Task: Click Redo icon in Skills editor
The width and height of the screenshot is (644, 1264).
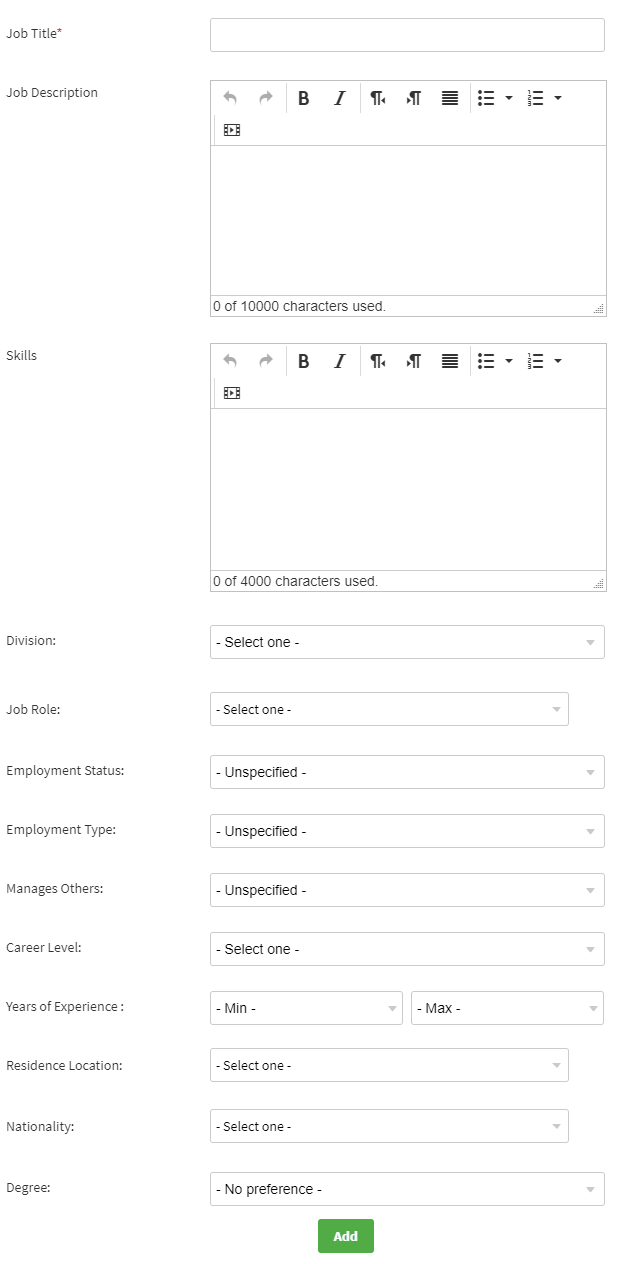Action: point(266,361)
